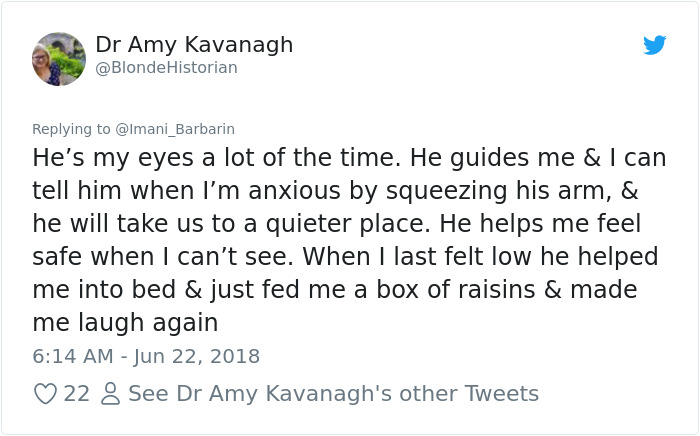Click the Twitter bird logo icon
This screenshot has height=436, width=700.
point(654,45)
